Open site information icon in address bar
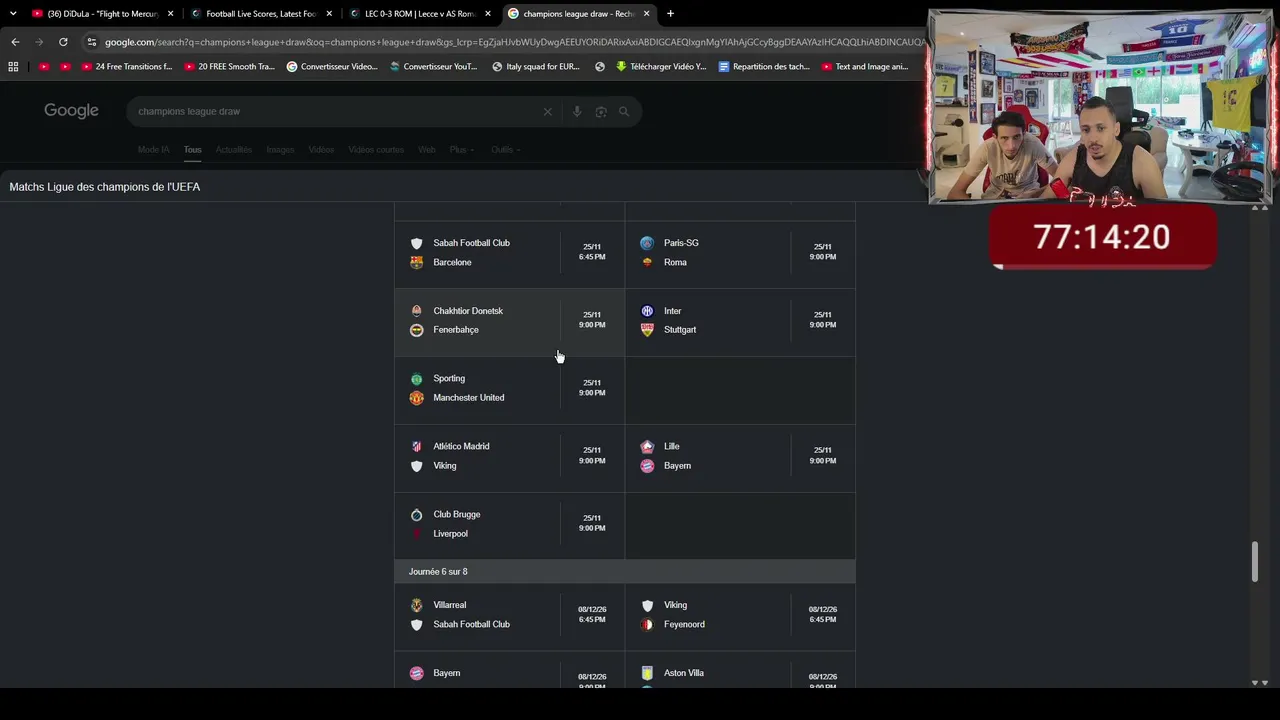Screen dimensions: 1280x720 pyautogui.click(x=92, y=42)
